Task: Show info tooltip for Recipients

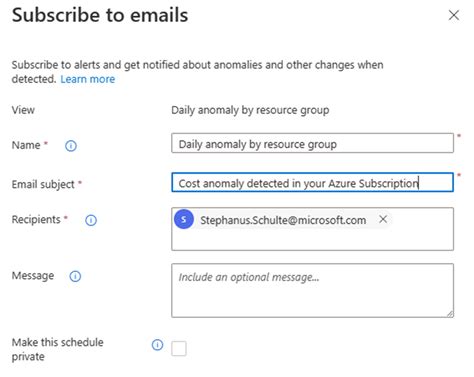Action: [91, 220]
